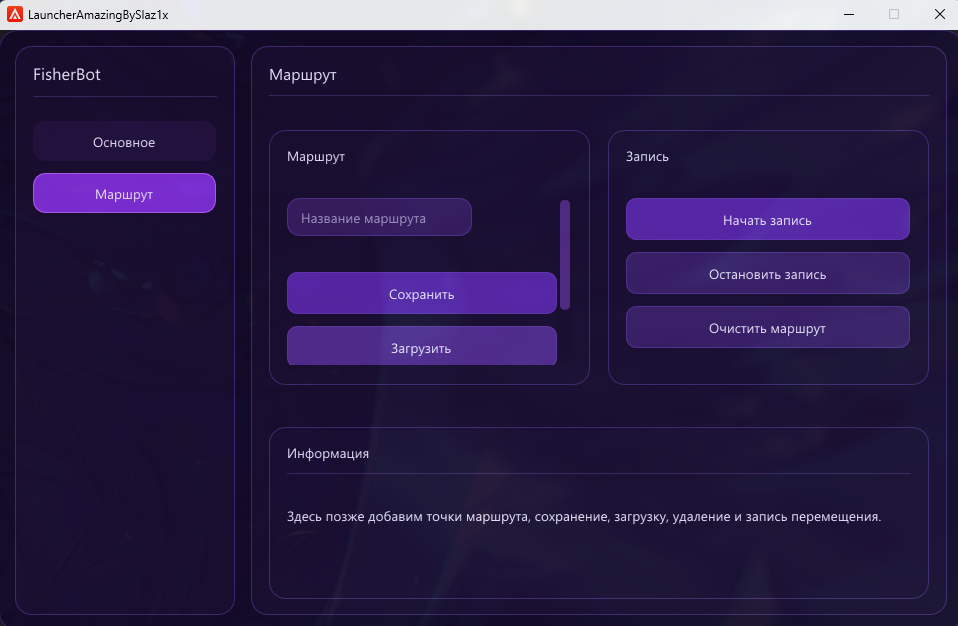This screenshot has height=626, width=958.
Task: Focus the Название маршрута text field
Action: [379, 218]
